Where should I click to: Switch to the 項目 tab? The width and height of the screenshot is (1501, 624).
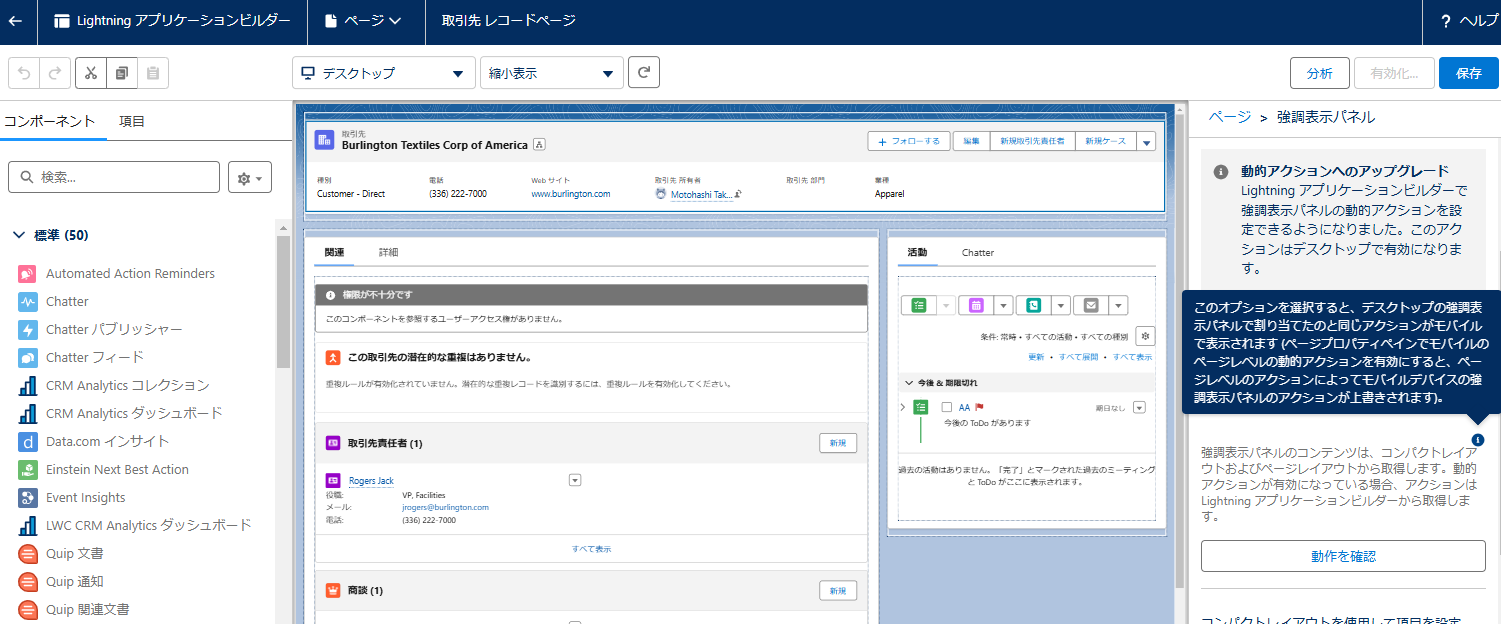pos(132,121)
